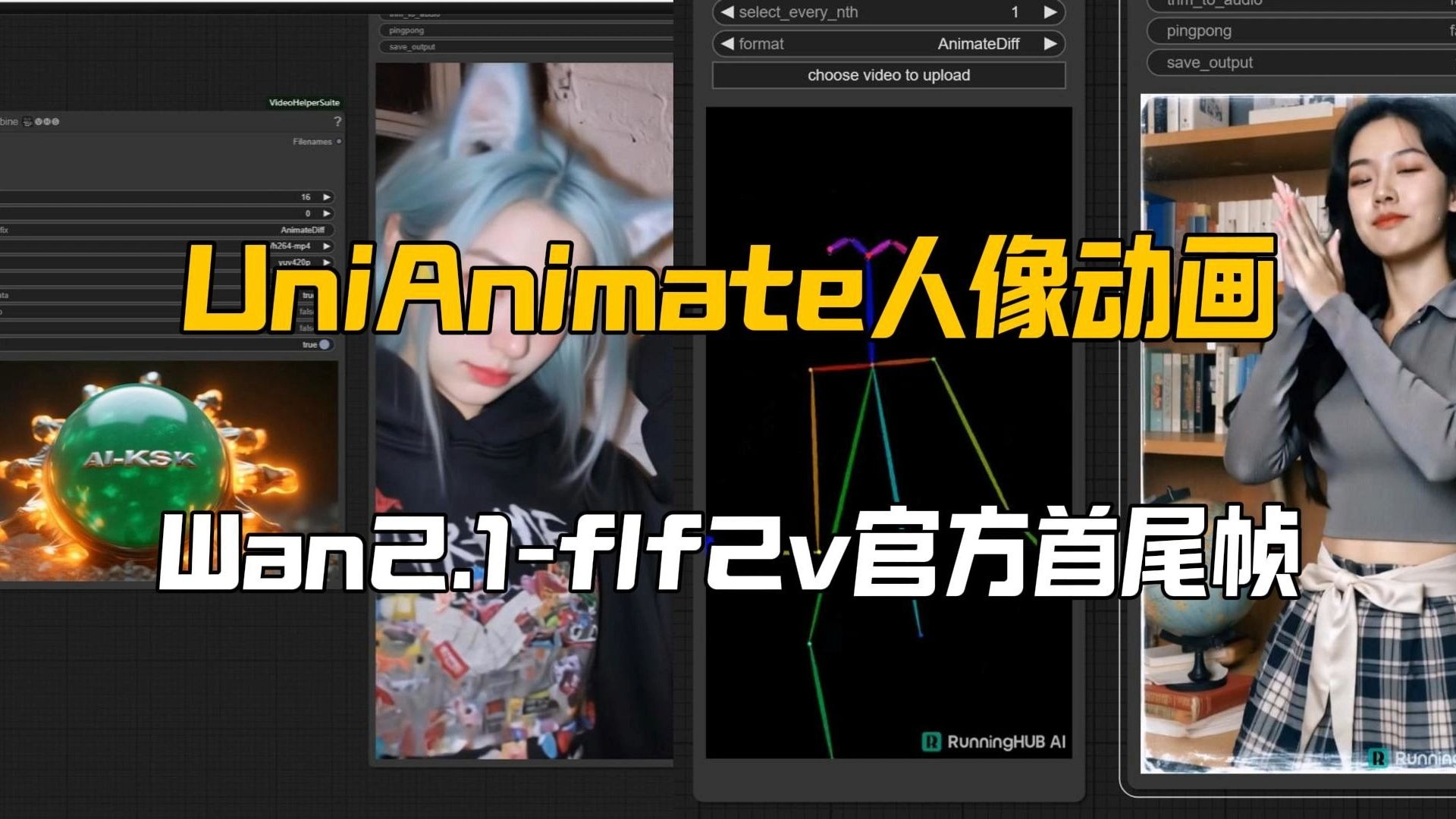Click the Filenames output connector dot
Viewport: 1456px width, 819px height.
click(x=339, y=142)
